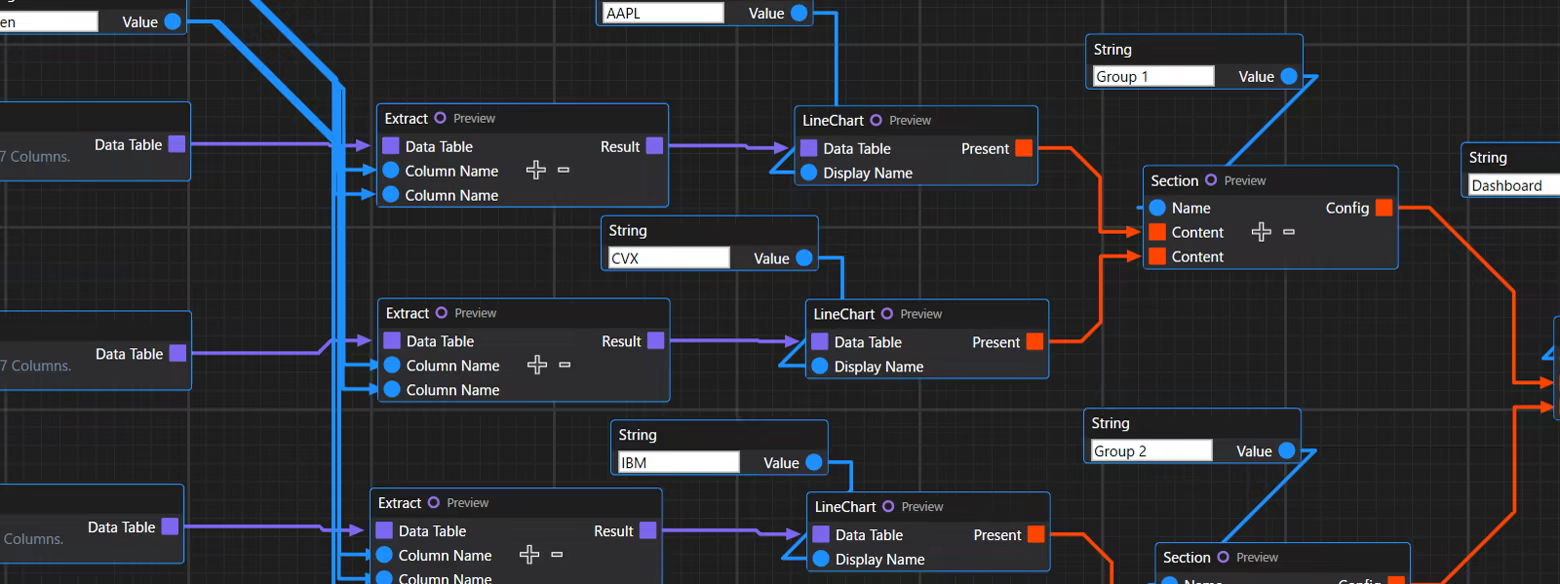
Task: Click the Config output port of the Group 1 Section
Action: pos(1384,208)
